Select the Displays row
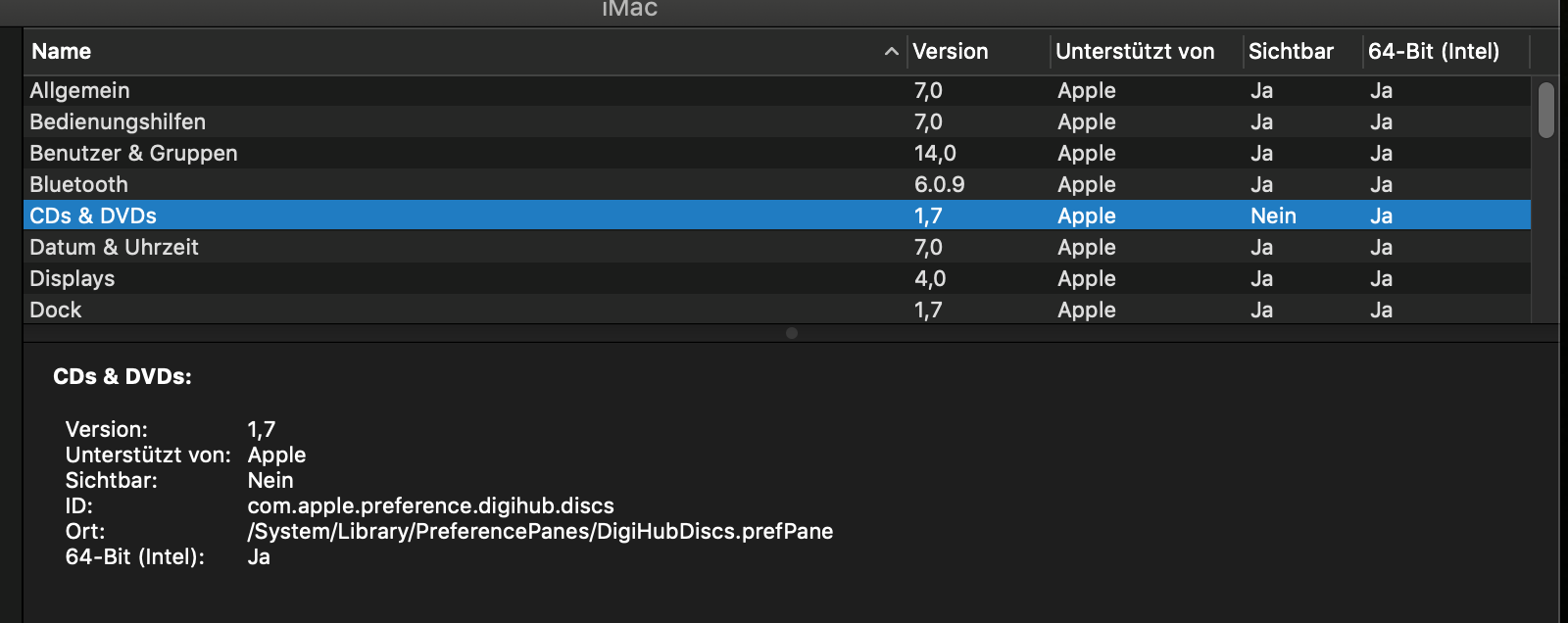Image resolution: width=1568 pixels, height=623 pixels. (73, 279)
